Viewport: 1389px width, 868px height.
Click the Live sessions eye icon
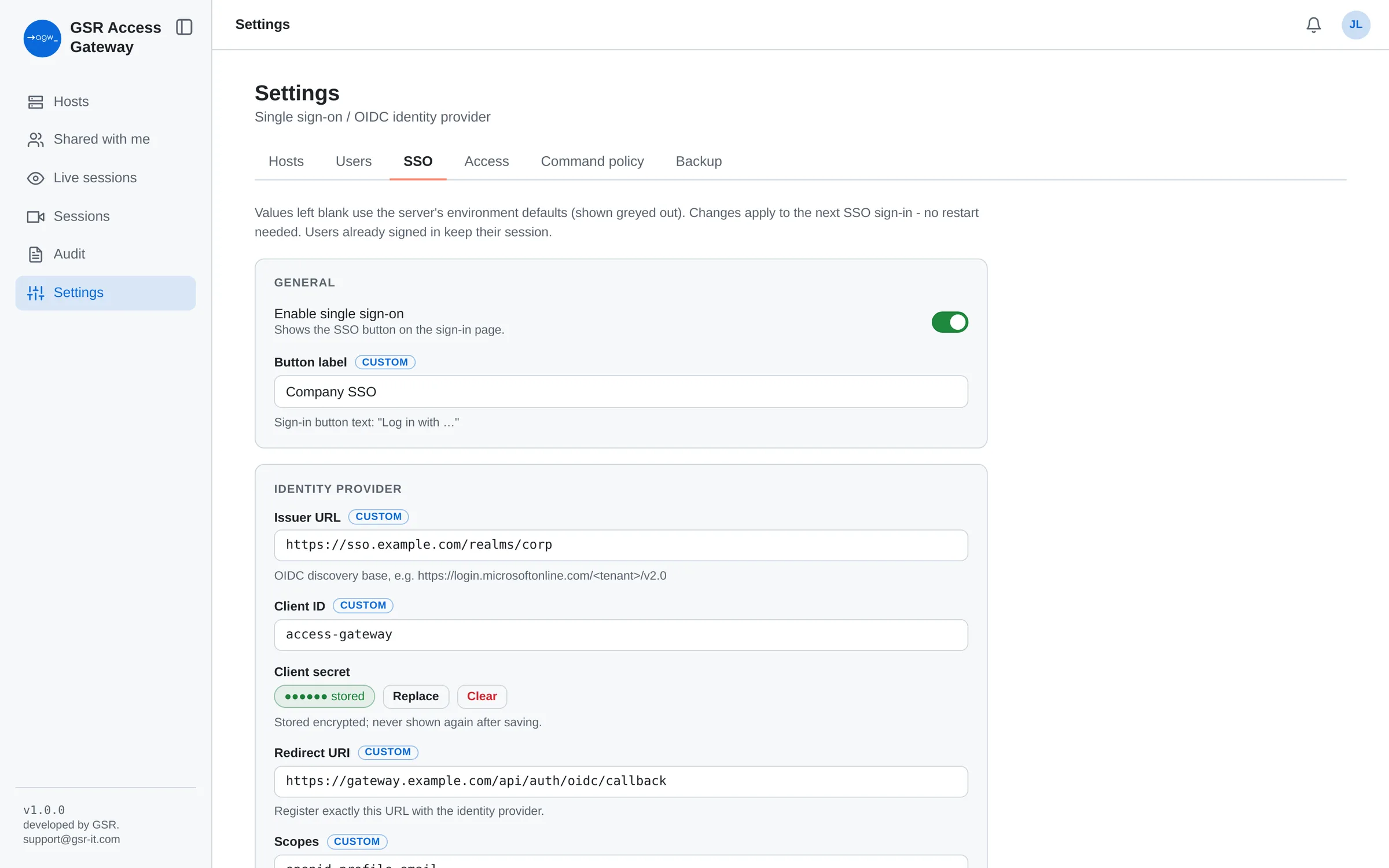36,178
